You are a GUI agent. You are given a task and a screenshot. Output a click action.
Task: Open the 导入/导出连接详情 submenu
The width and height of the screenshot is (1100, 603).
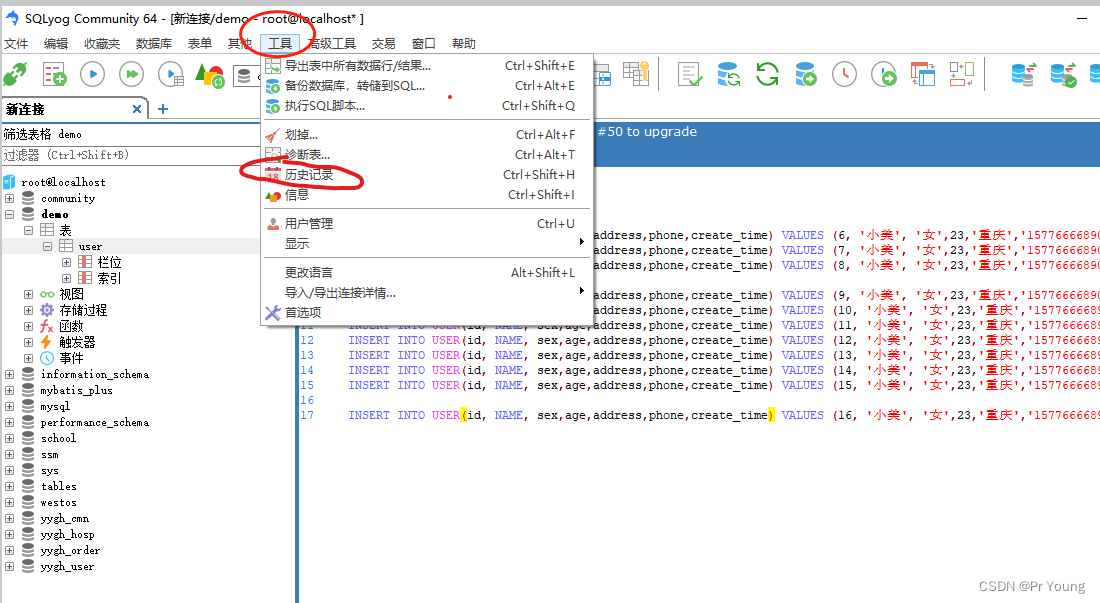coord(427,293)
